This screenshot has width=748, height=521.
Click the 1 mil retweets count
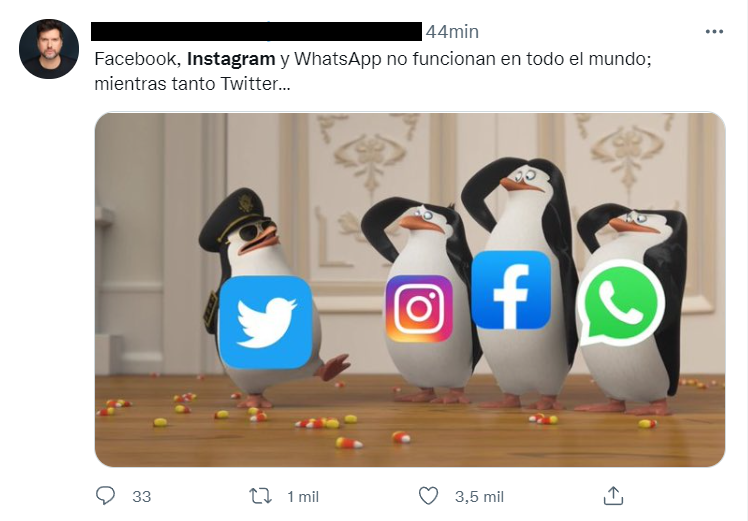tap(303, 497)
